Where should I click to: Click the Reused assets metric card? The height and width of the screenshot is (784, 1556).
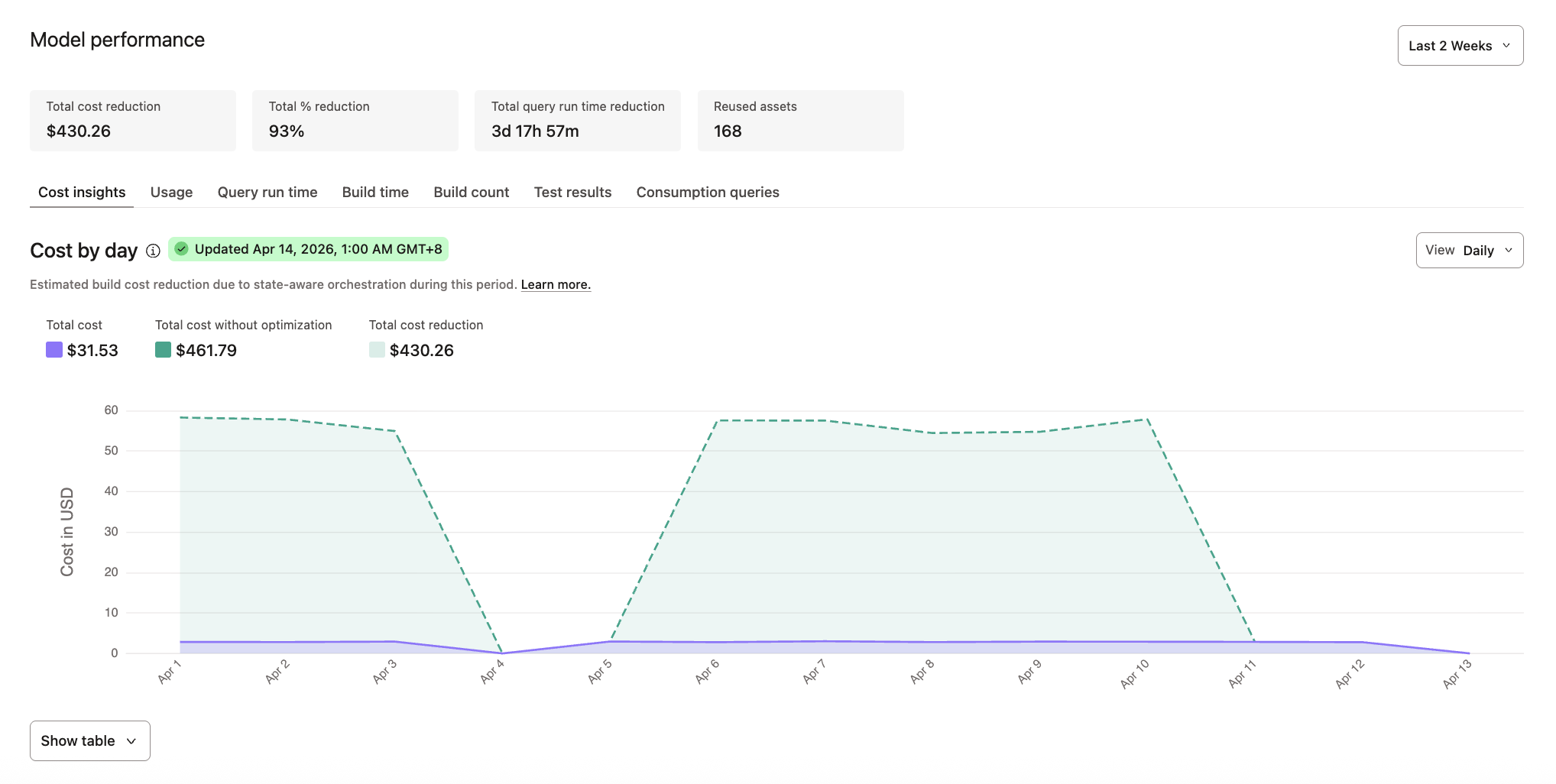800,120
